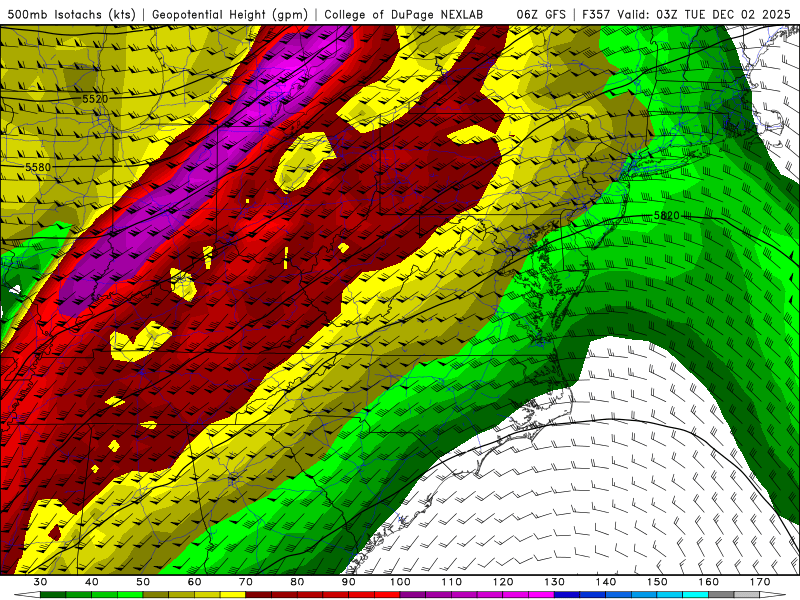Click the 5520 height contour label
The image size is (800, 600).
pyautogui.click(x=95, y=98)
